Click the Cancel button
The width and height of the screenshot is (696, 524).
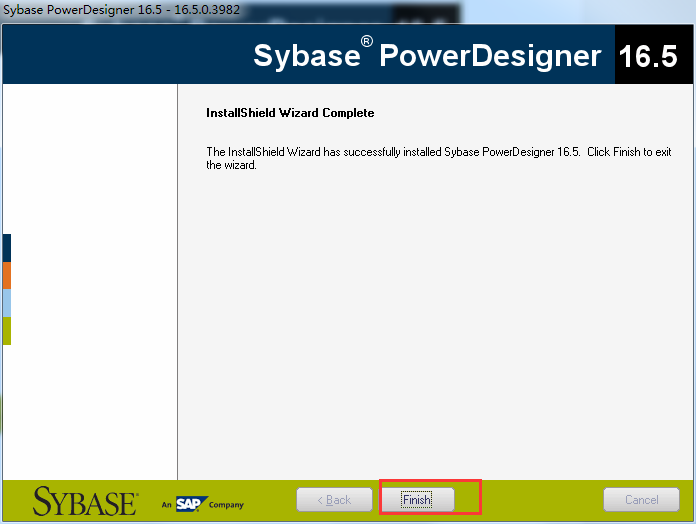click(x=641, y=500)
